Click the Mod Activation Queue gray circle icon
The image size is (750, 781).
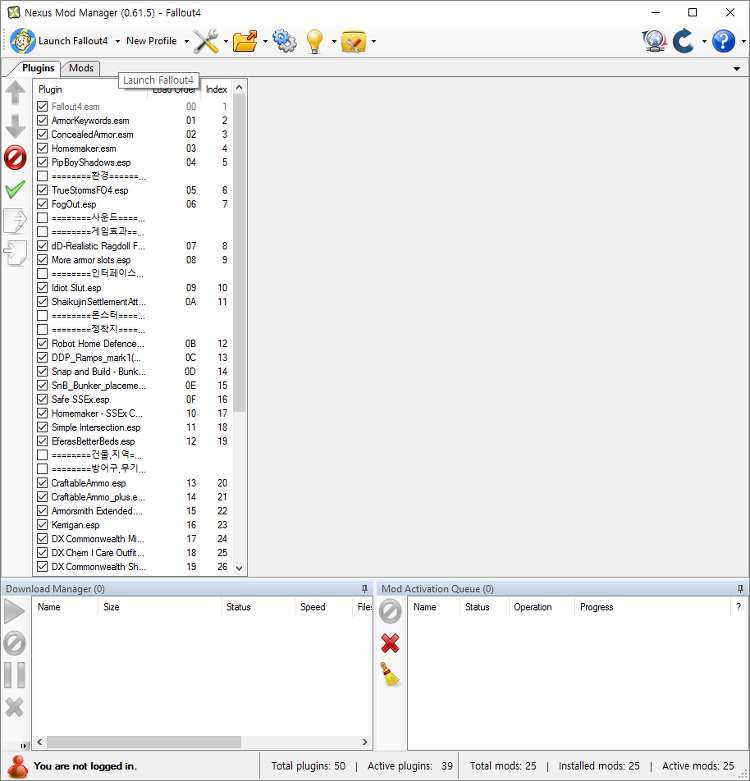coord(390,611)
